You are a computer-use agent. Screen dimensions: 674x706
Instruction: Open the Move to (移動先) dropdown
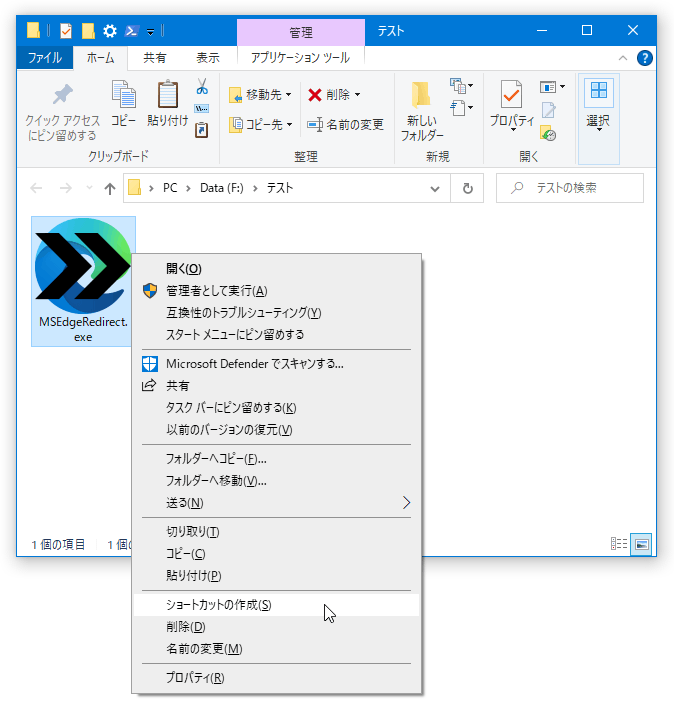coord(260,95)
